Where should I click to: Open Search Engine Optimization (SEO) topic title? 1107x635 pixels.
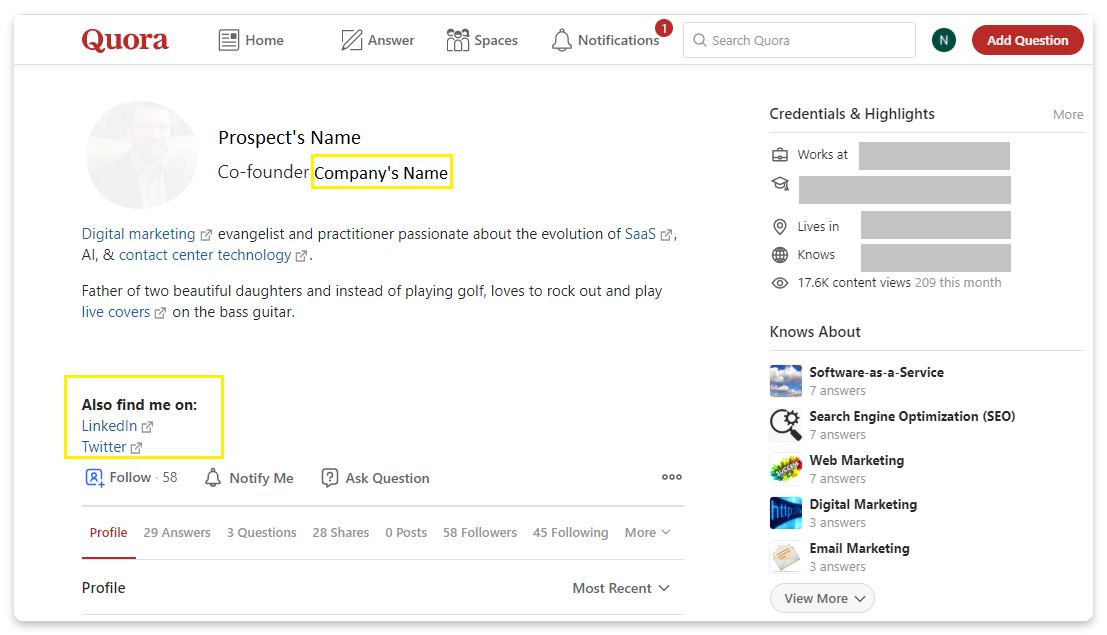(912, 416)
